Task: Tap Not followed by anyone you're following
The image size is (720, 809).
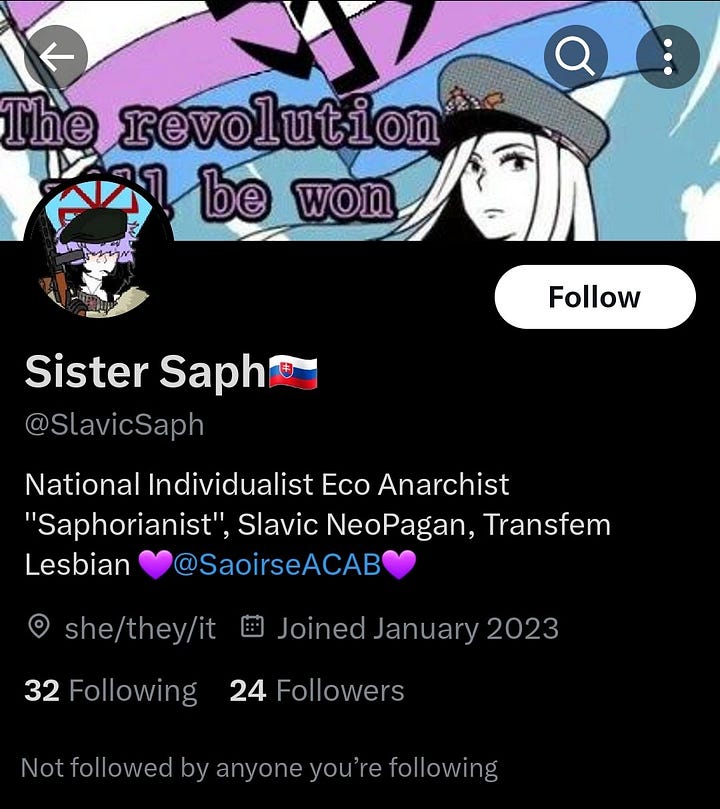Action: 259,768
